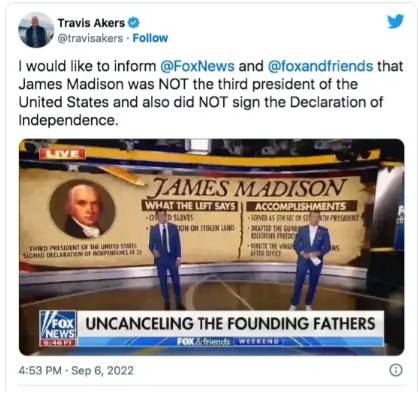Open the @foxandfriends mention link
419x404 pixels.
(320, 66)
